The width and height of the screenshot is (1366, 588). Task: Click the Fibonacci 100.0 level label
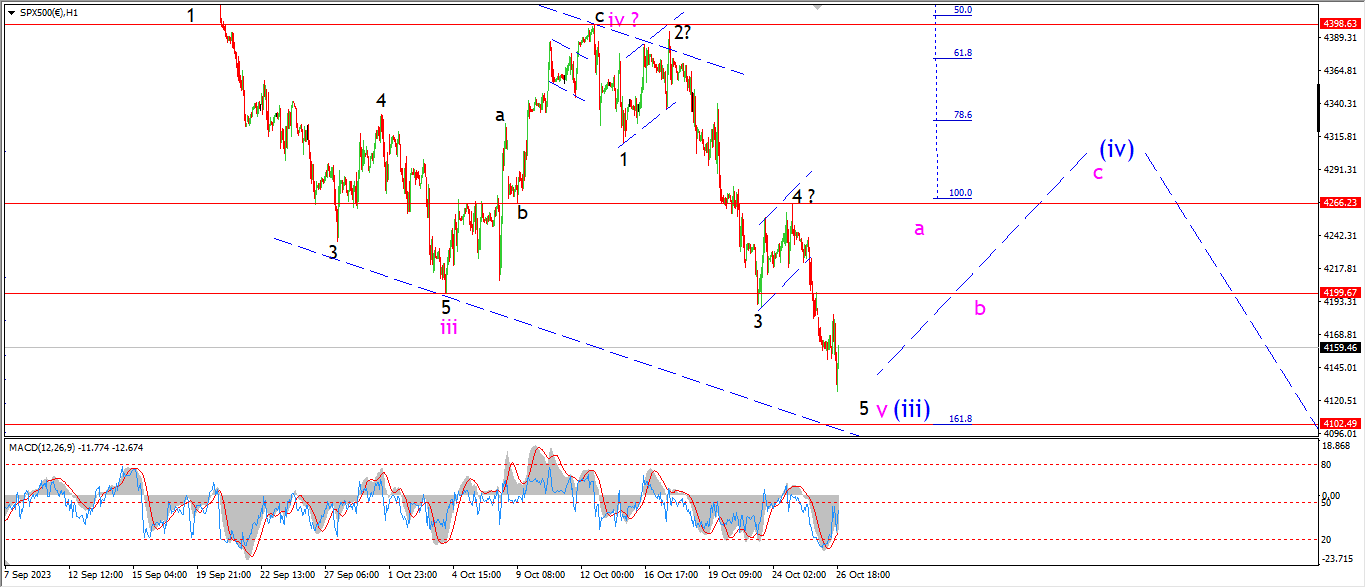click(x=960, y=193)
